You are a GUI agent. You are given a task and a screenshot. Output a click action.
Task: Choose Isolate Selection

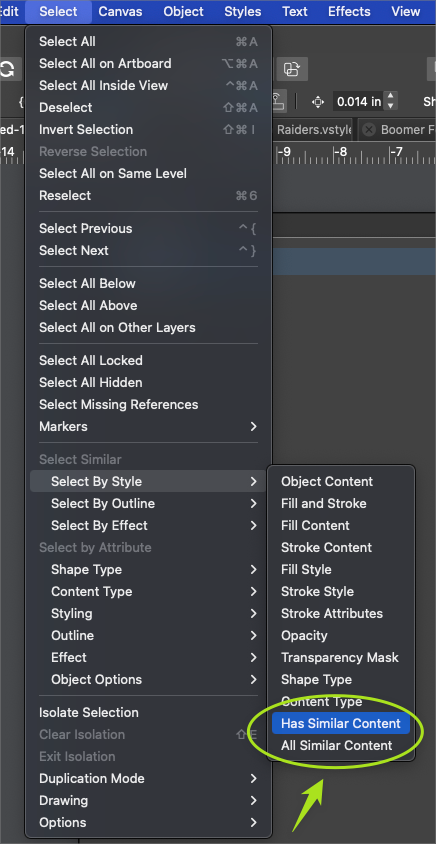[148, 712]
